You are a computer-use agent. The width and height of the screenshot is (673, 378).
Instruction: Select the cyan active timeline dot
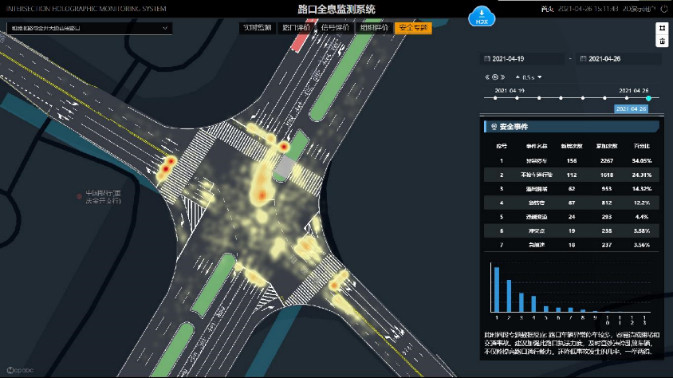point(649,98)
